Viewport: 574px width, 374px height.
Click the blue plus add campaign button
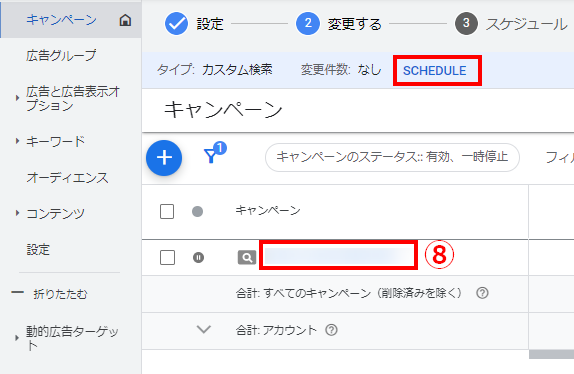point(164,158)
